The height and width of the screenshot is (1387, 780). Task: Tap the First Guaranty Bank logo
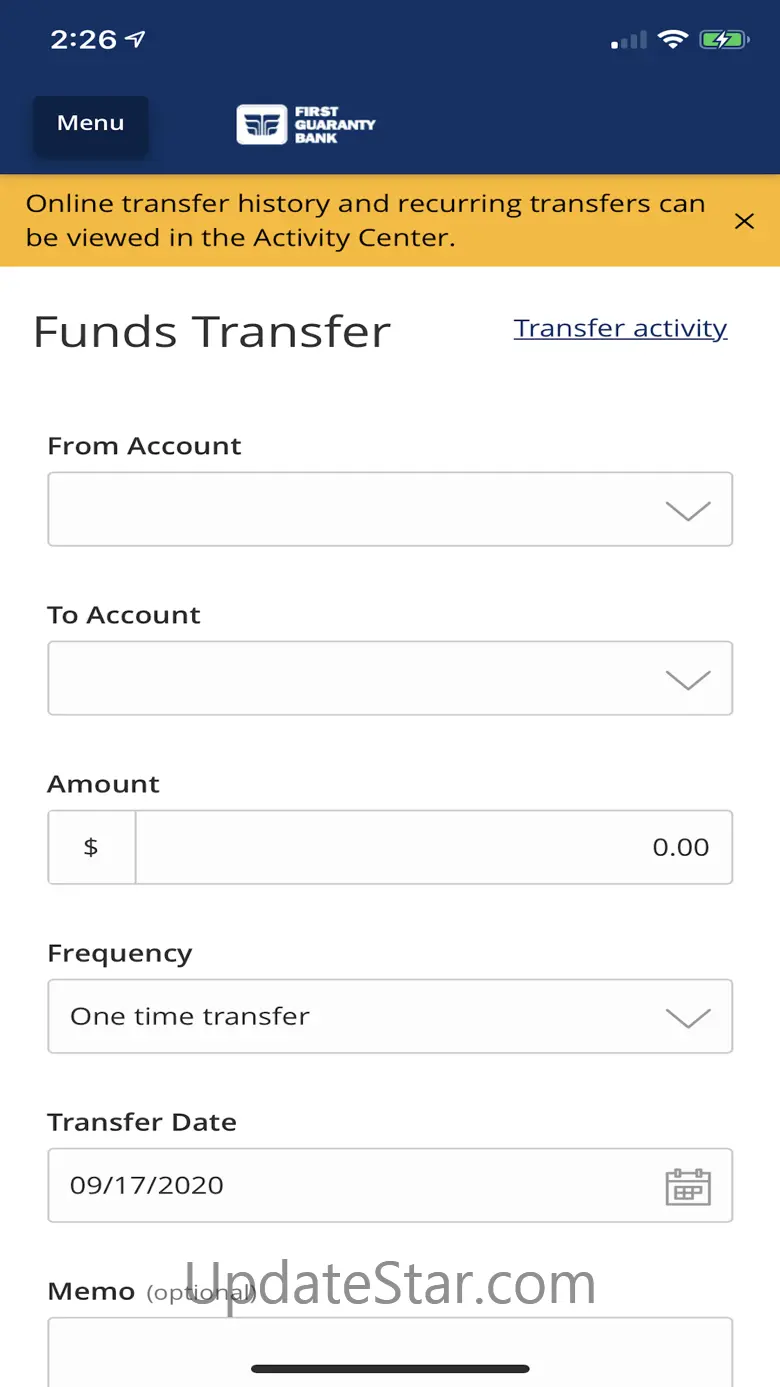(x=306, y=125)
